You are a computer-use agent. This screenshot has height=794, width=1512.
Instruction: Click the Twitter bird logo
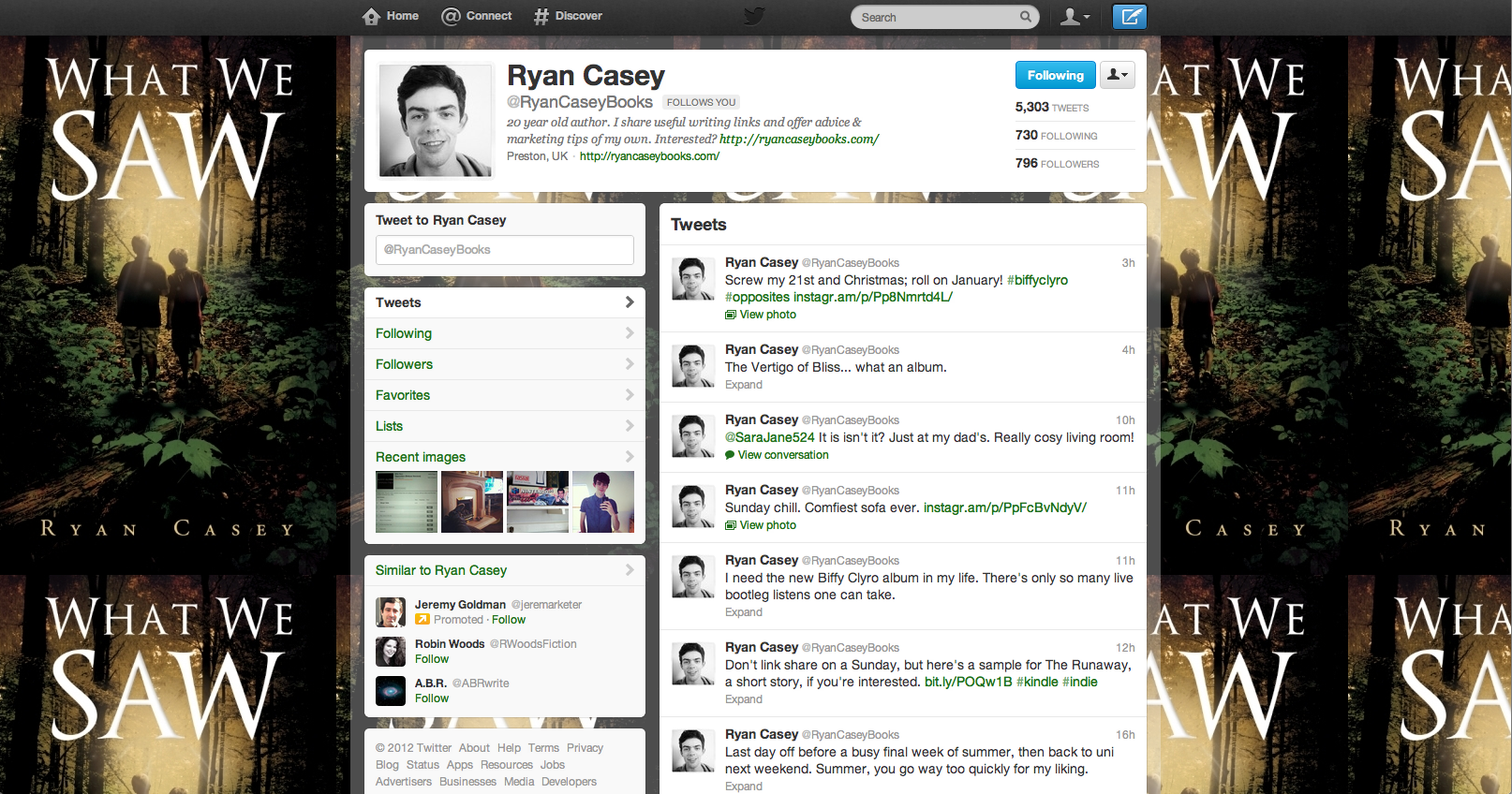tap(754, 16)
